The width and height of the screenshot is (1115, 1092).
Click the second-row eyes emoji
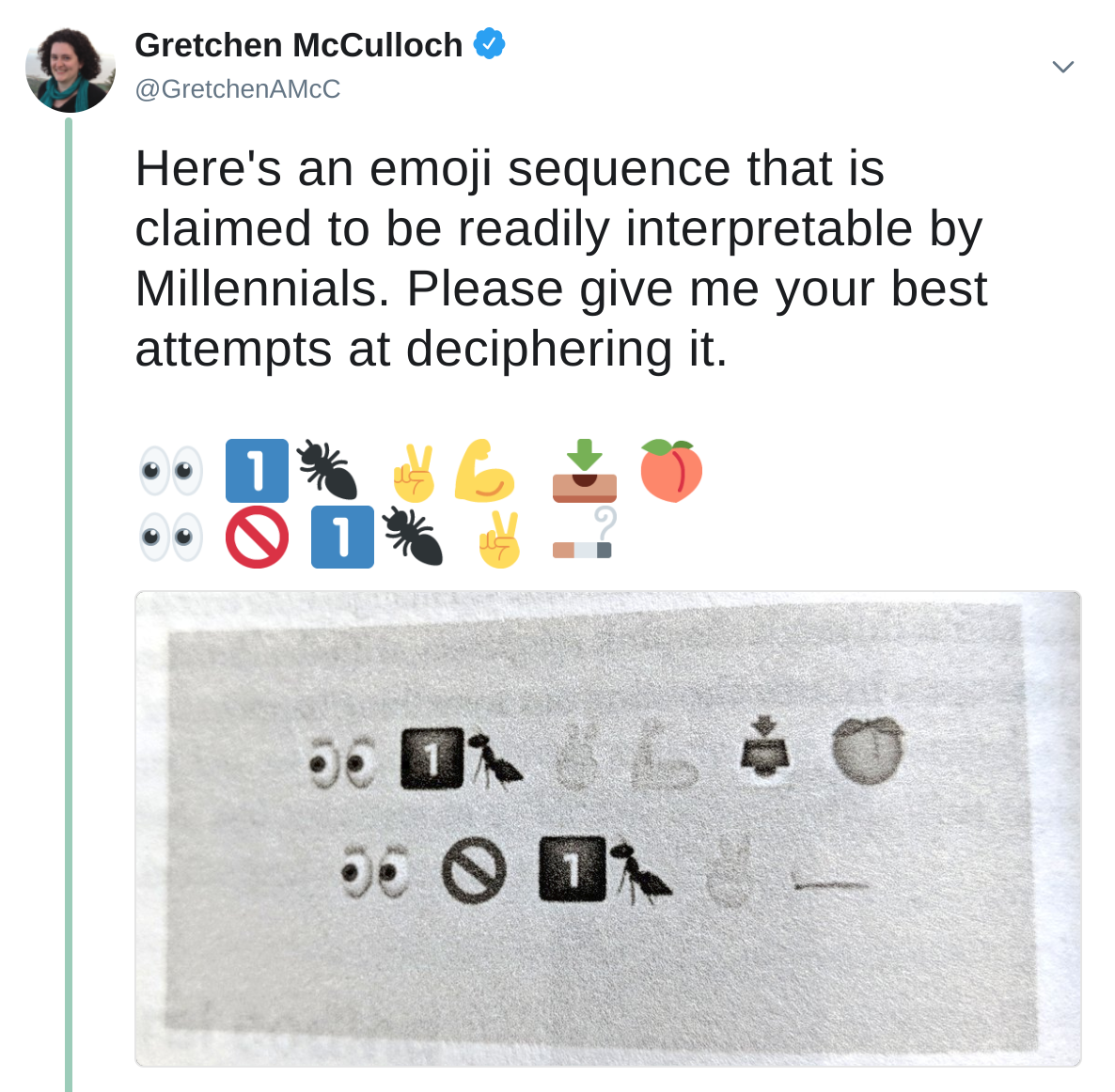171,538
